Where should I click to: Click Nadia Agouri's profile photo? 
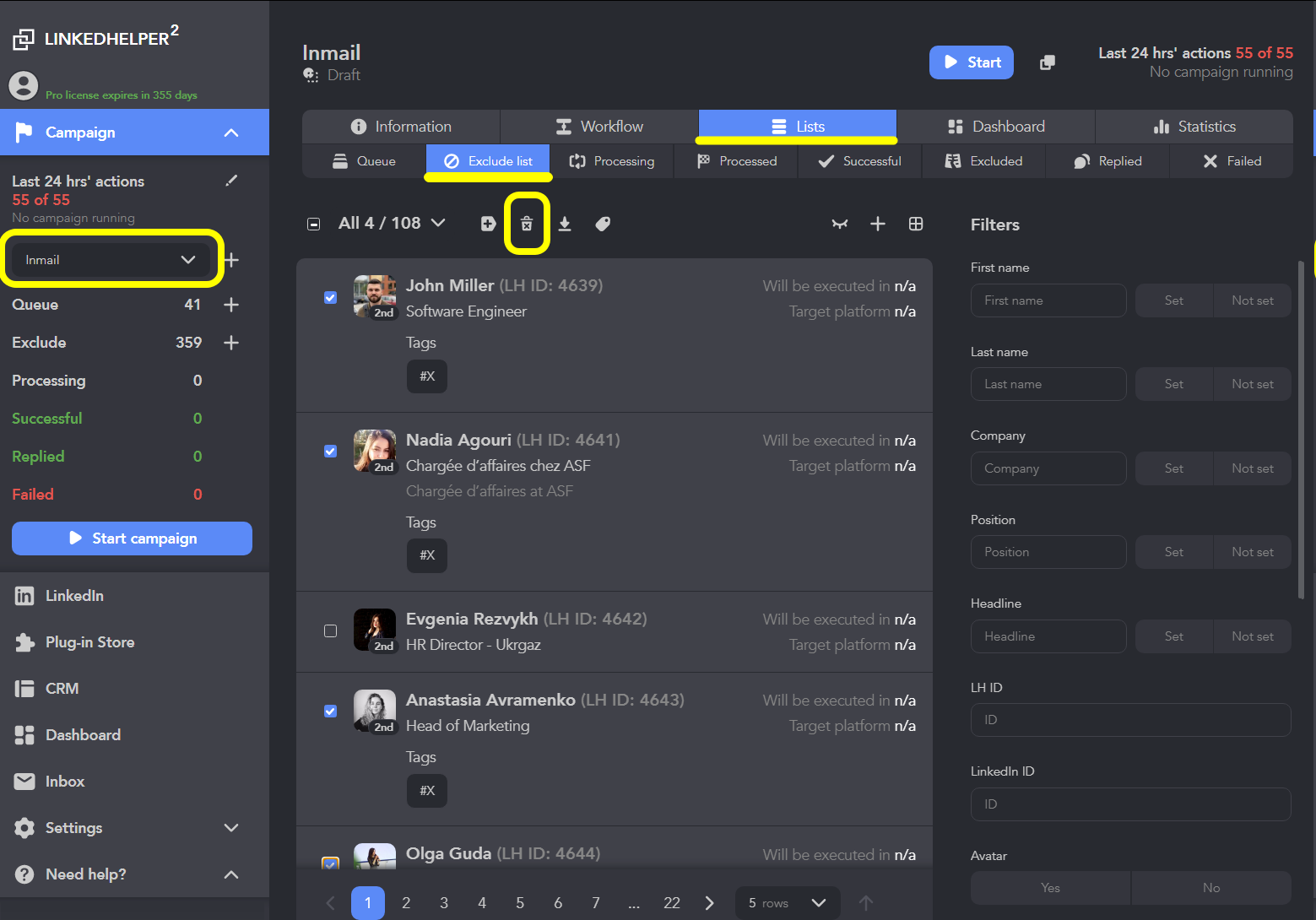[x=375, y=451]
